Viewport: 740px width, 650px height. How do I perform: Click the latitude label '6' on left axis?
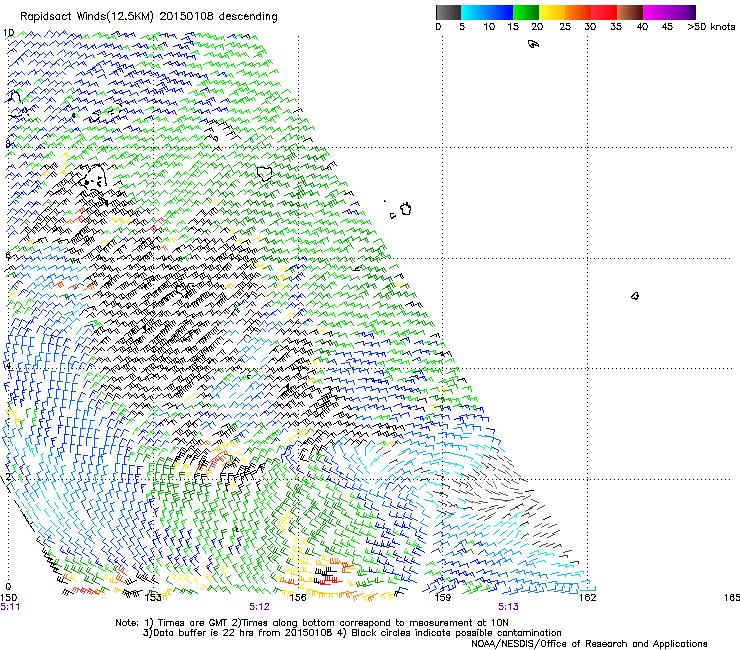8,255
